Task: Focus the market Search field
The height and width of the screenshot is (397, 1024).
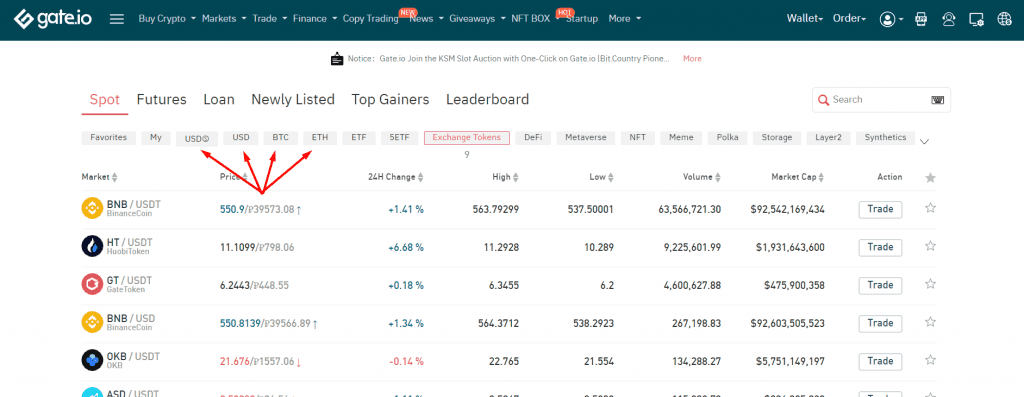Action: click(882, 100)
